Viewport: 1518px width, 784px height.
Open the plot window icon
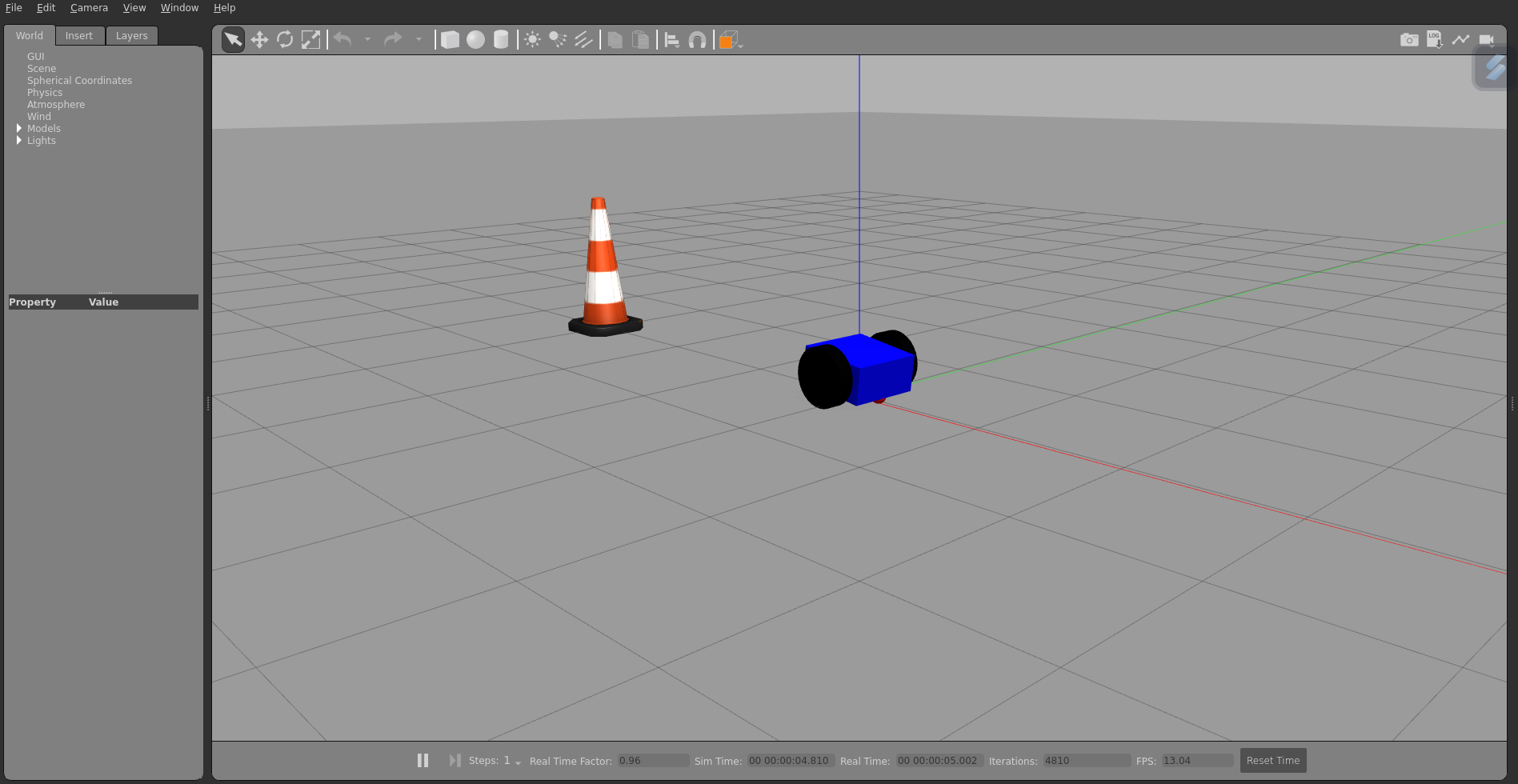click(1460, 39)
